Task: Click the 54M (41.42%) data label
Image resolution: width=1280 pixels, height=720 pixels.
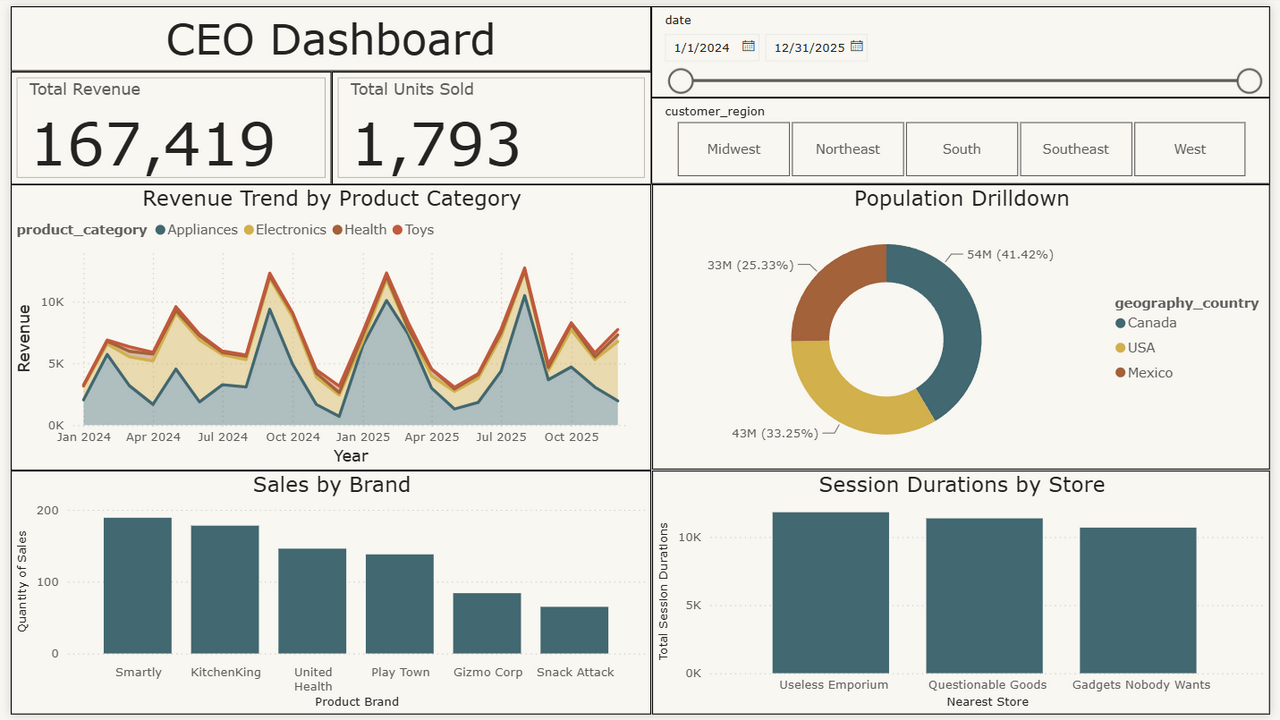Action: point(1010,255)
